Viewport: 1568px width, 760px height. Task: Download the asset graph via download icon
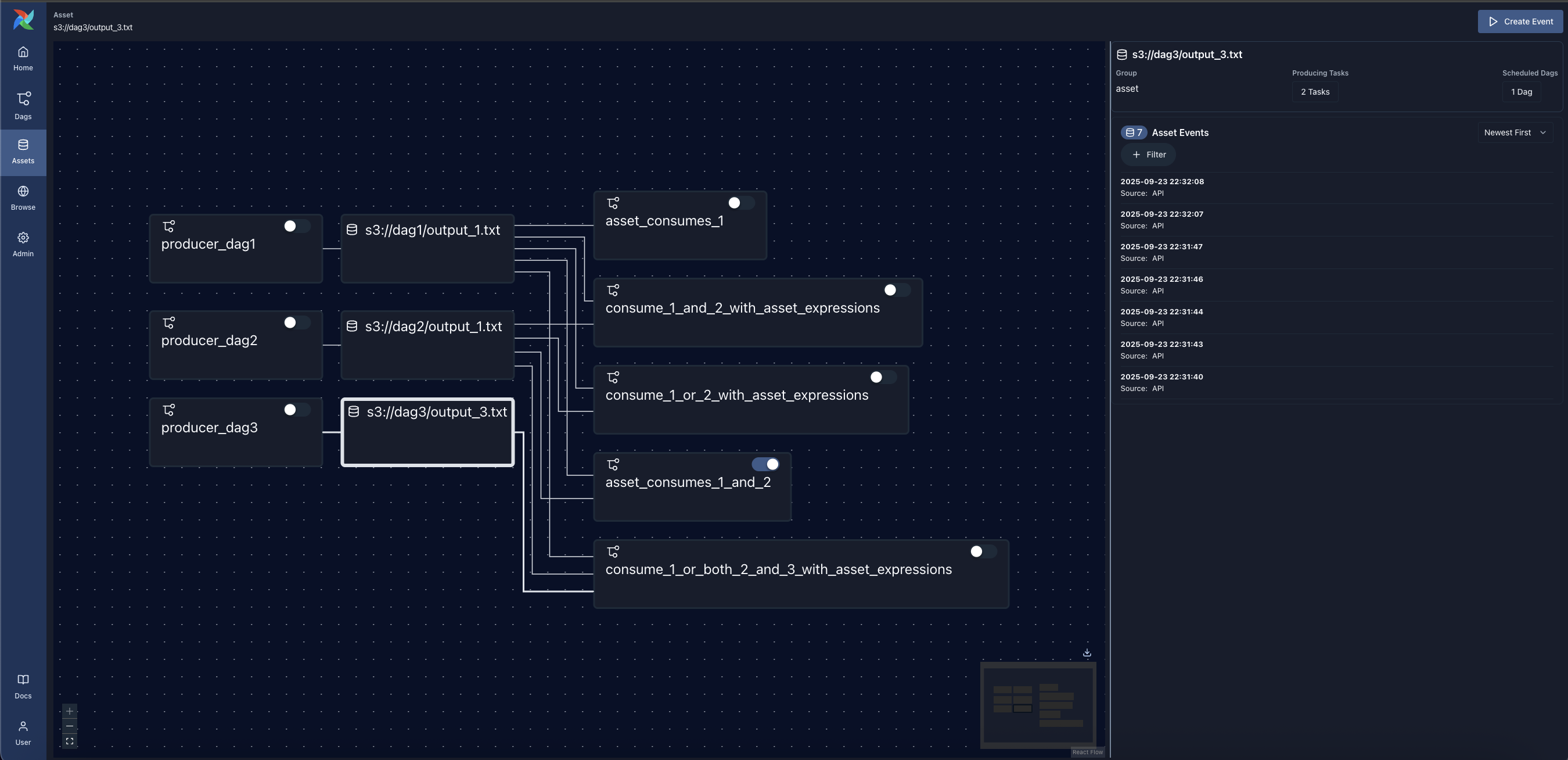coord(1087,652)
